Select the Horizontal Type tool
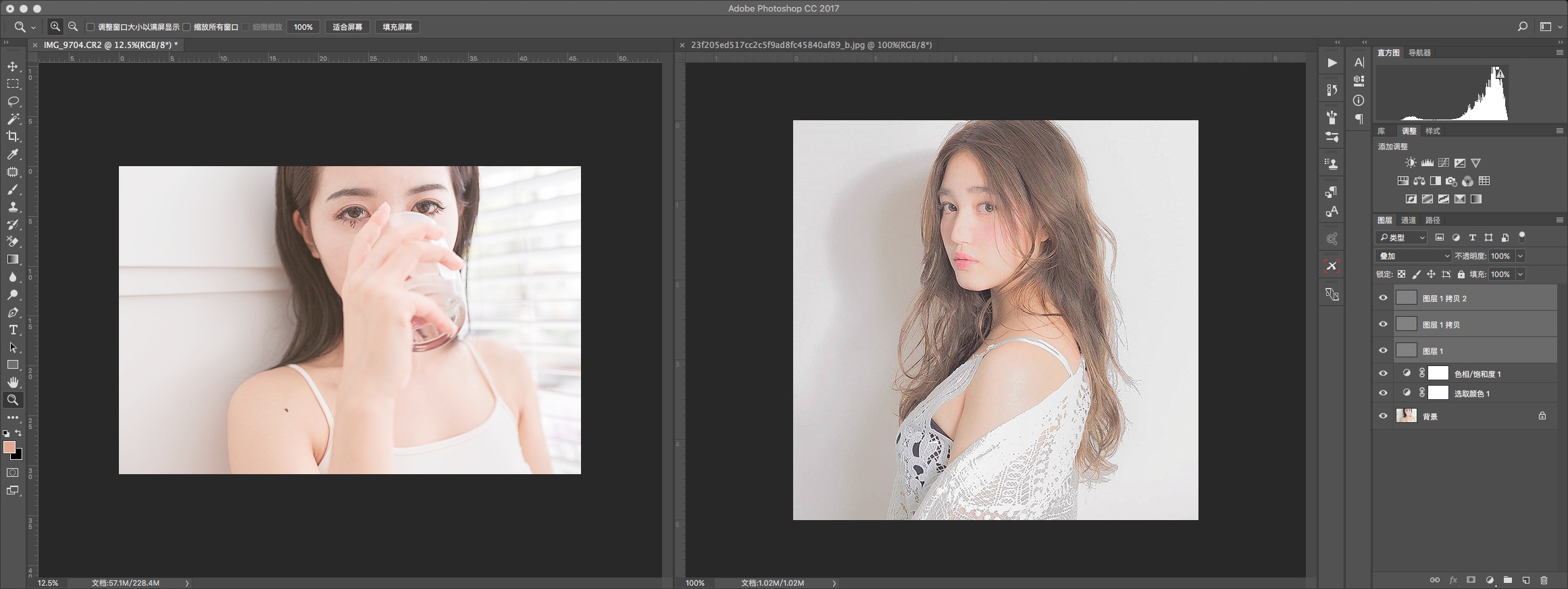 13,330
